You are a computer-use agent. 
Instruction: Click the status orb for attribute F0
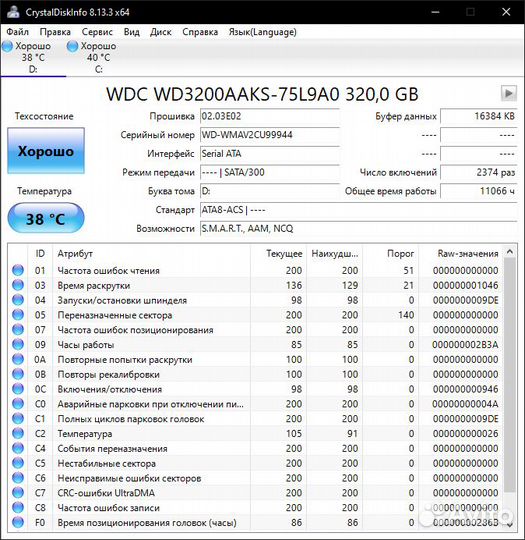pos(18,522)
